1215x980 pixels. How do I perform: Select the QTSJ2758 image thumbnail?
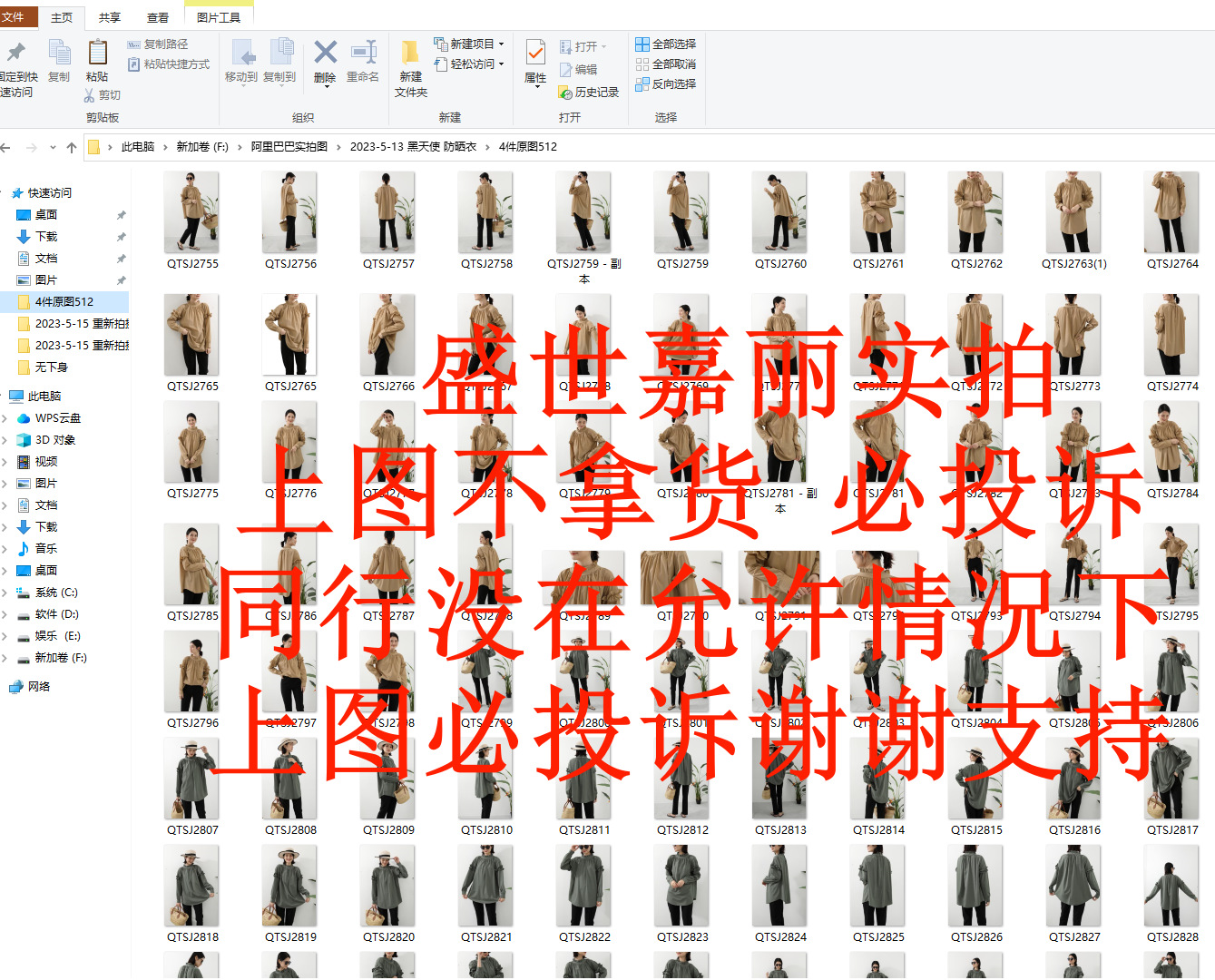(x=486, y=212)
